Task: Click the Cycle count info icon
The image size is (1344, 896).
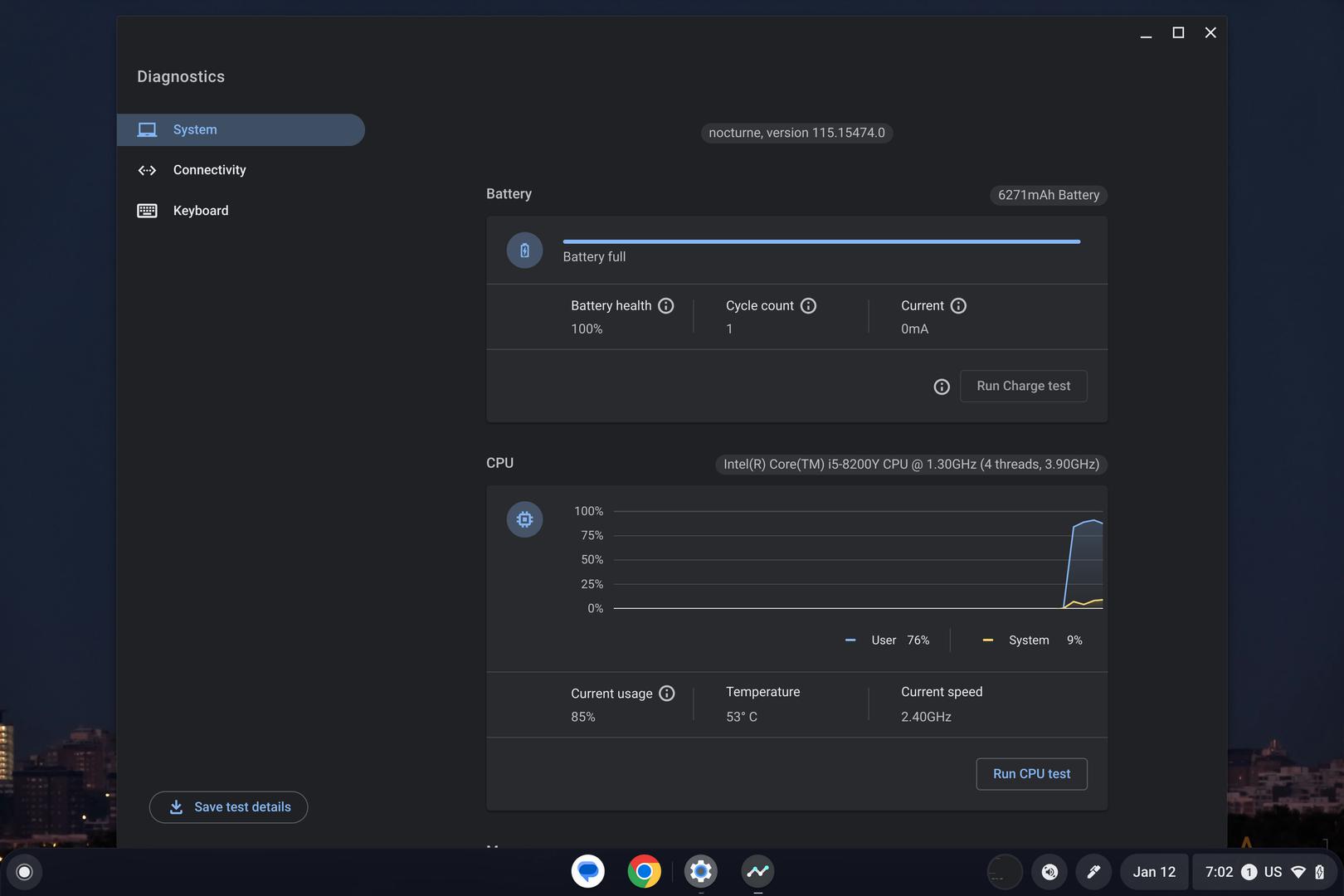Action: 808,306
